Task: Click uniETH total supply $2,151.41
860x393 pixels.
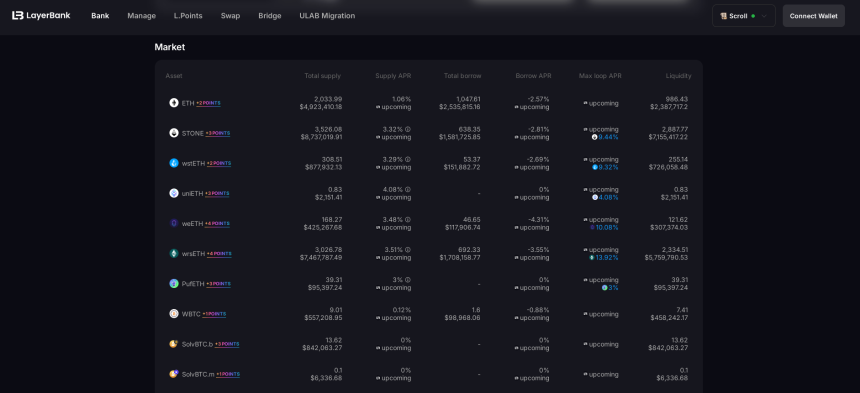Action: (329, 197)
